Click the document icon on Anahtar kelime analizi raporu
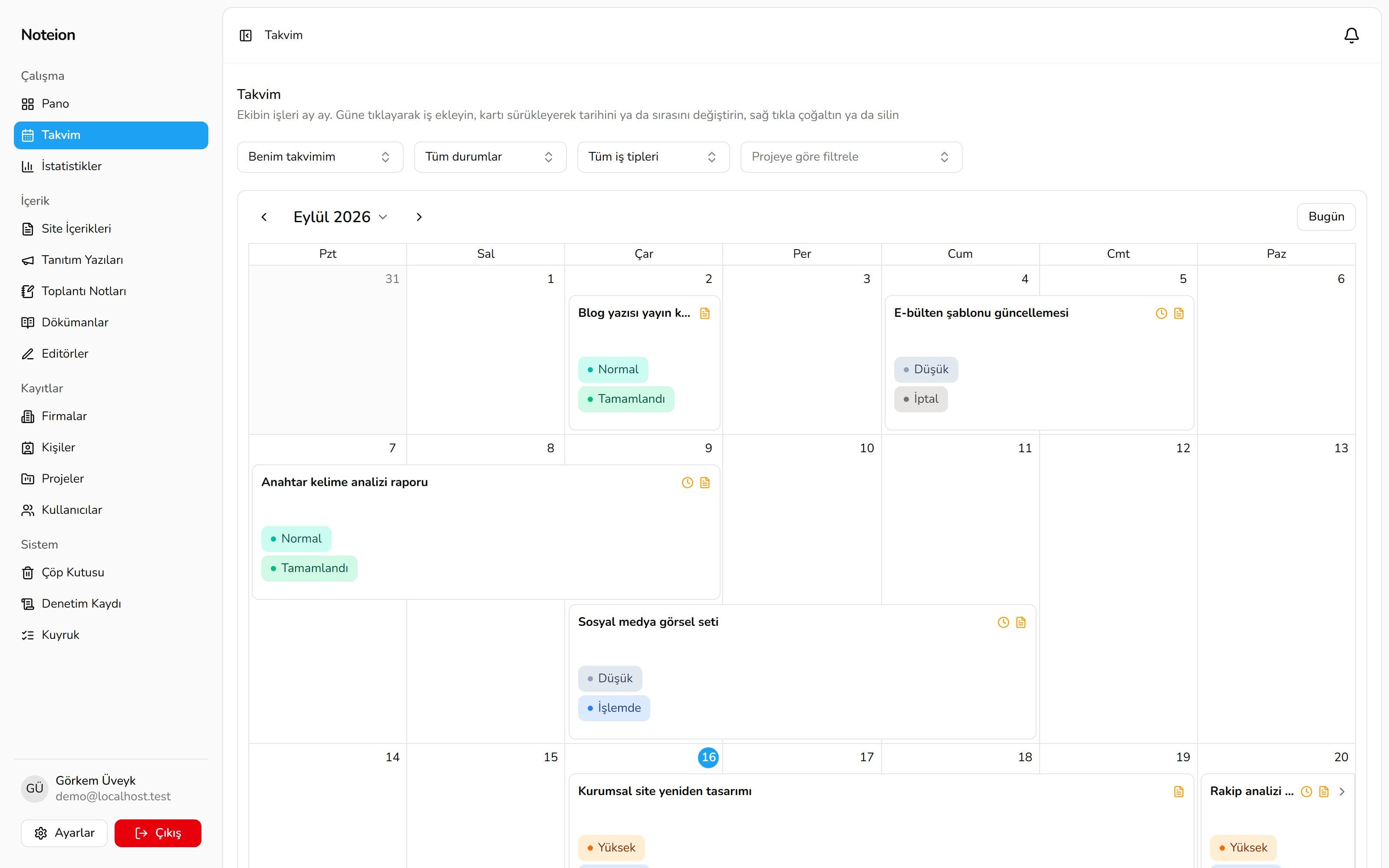This screenshot has width=1389, height=868. [x=705, y=483]
